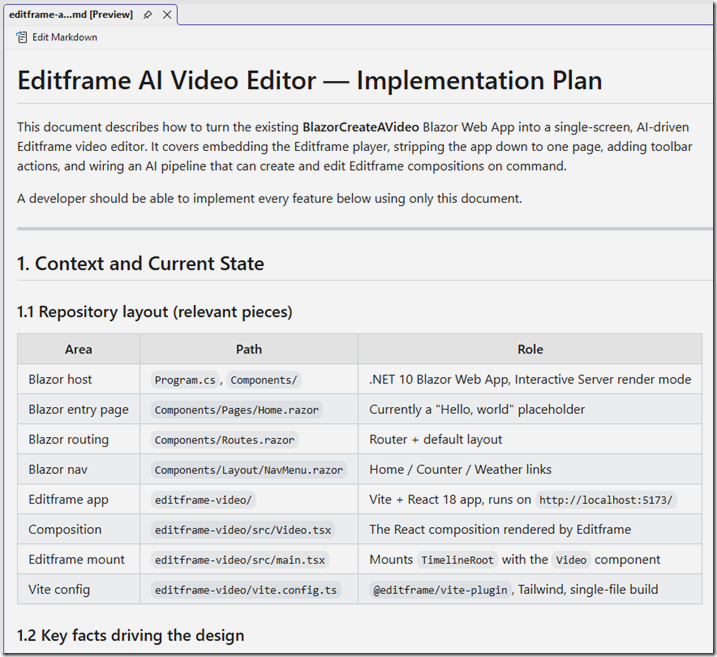This screenshot has height=657, width=717.
Task: Pin the editframe markdown preview tab
Action: pos(147,15)
